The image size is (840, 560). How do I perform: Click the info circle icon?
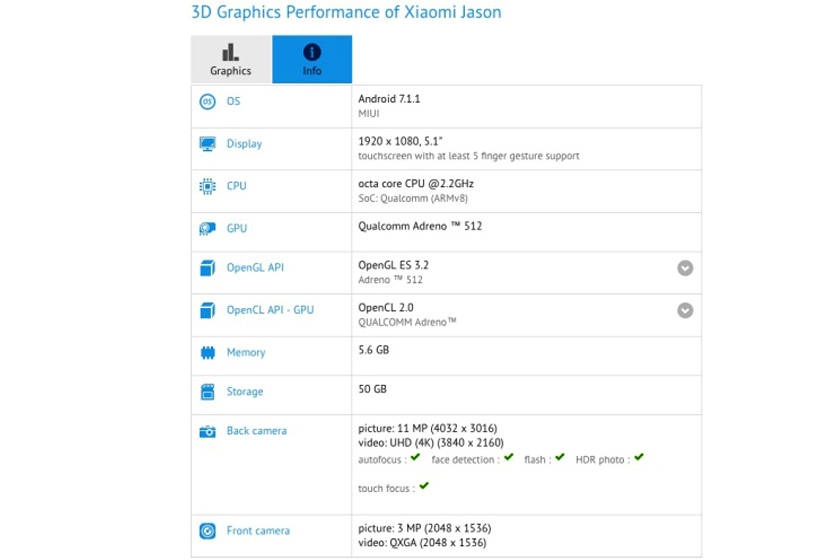(x=312, y=52)
